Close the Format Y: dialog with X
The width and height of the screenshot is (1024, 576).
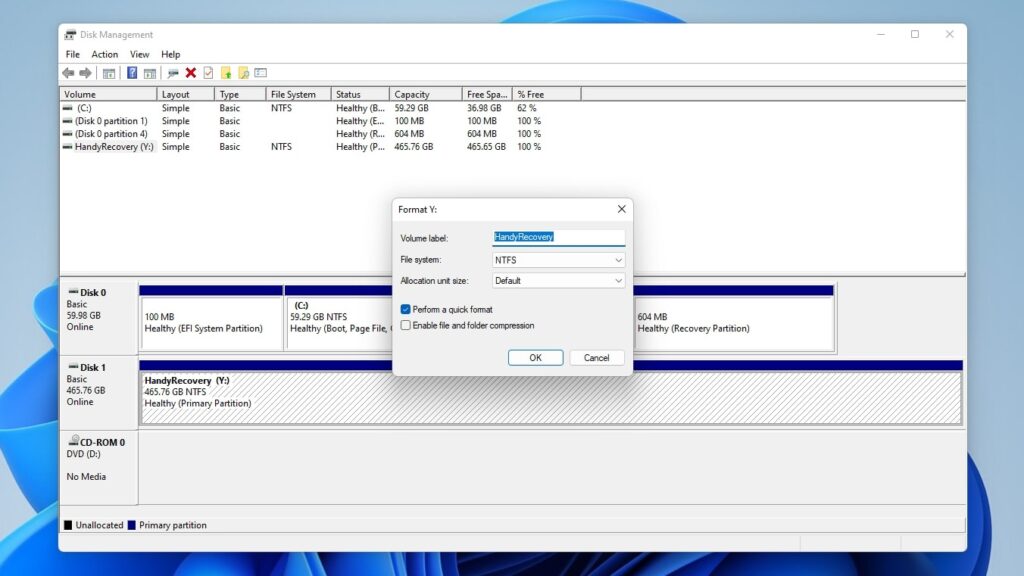pos(622,209)
